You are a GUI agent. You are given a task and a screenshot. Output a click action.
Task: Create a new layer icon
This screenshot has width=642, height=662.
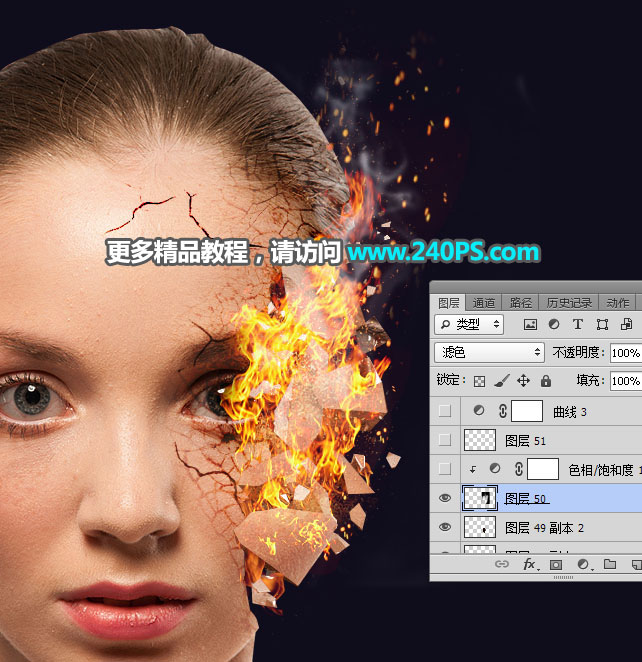pos(637,564)
